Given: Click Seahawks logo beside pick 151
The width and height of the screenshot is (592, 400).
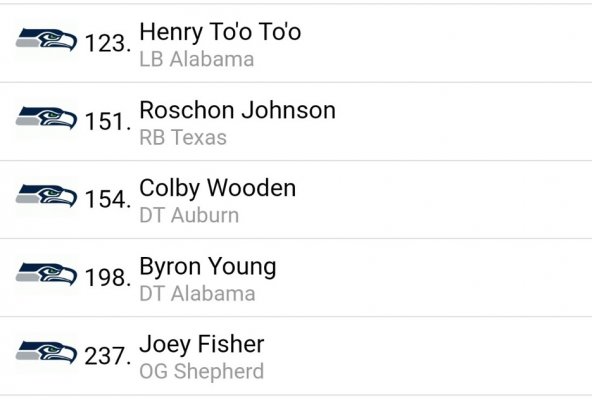Looking at the screenshot, I should pyautogui.click(x=46, y=118).
